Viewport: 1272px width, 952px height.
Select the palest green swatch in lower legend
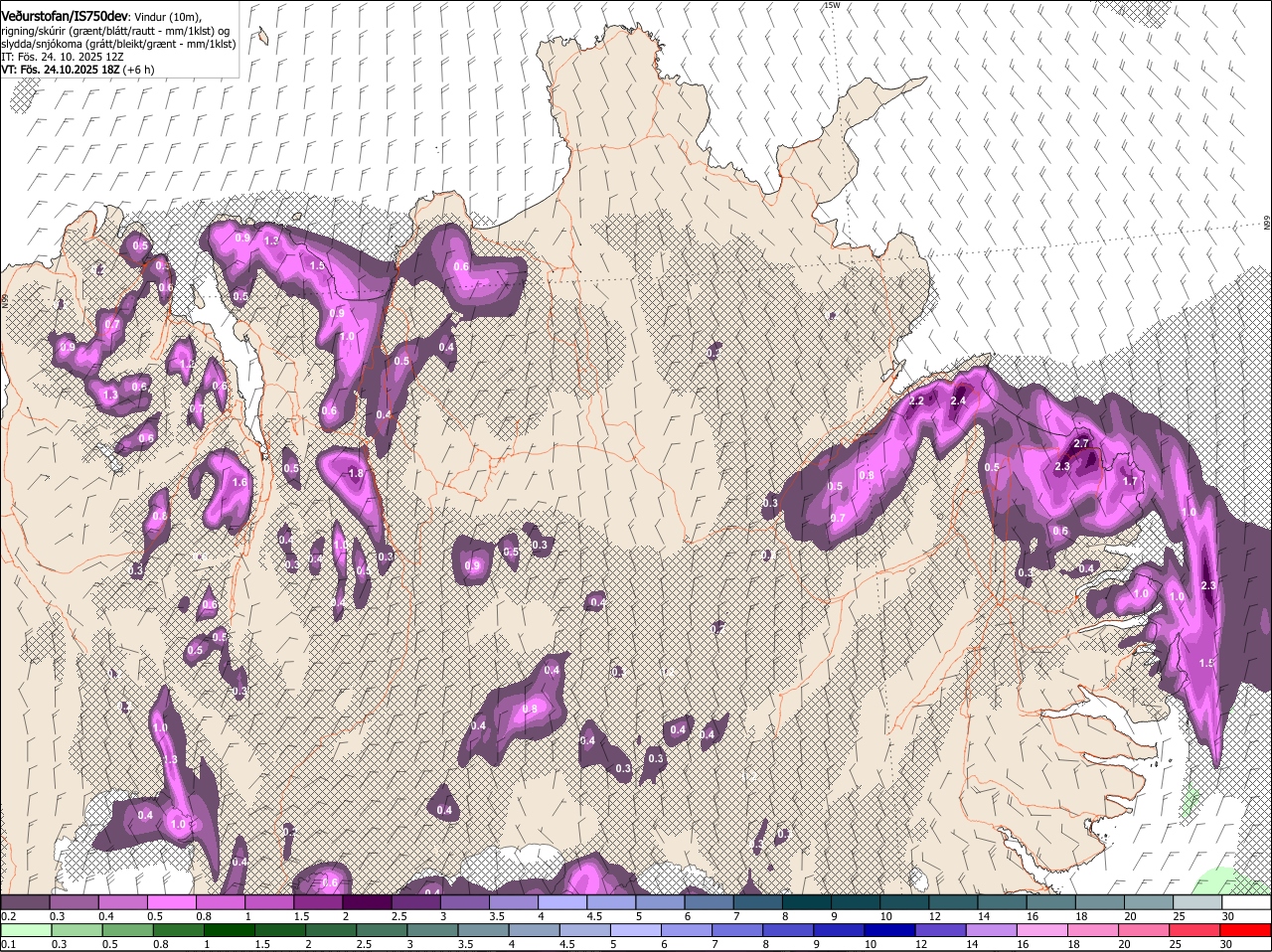point(25,930)
